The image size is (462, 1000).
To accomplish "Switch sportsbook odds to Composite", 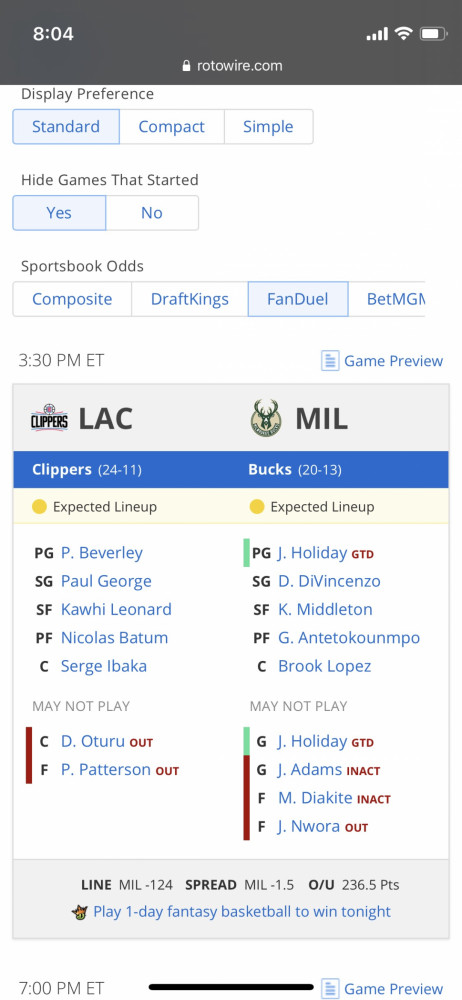I will click(x=72, y=299).
